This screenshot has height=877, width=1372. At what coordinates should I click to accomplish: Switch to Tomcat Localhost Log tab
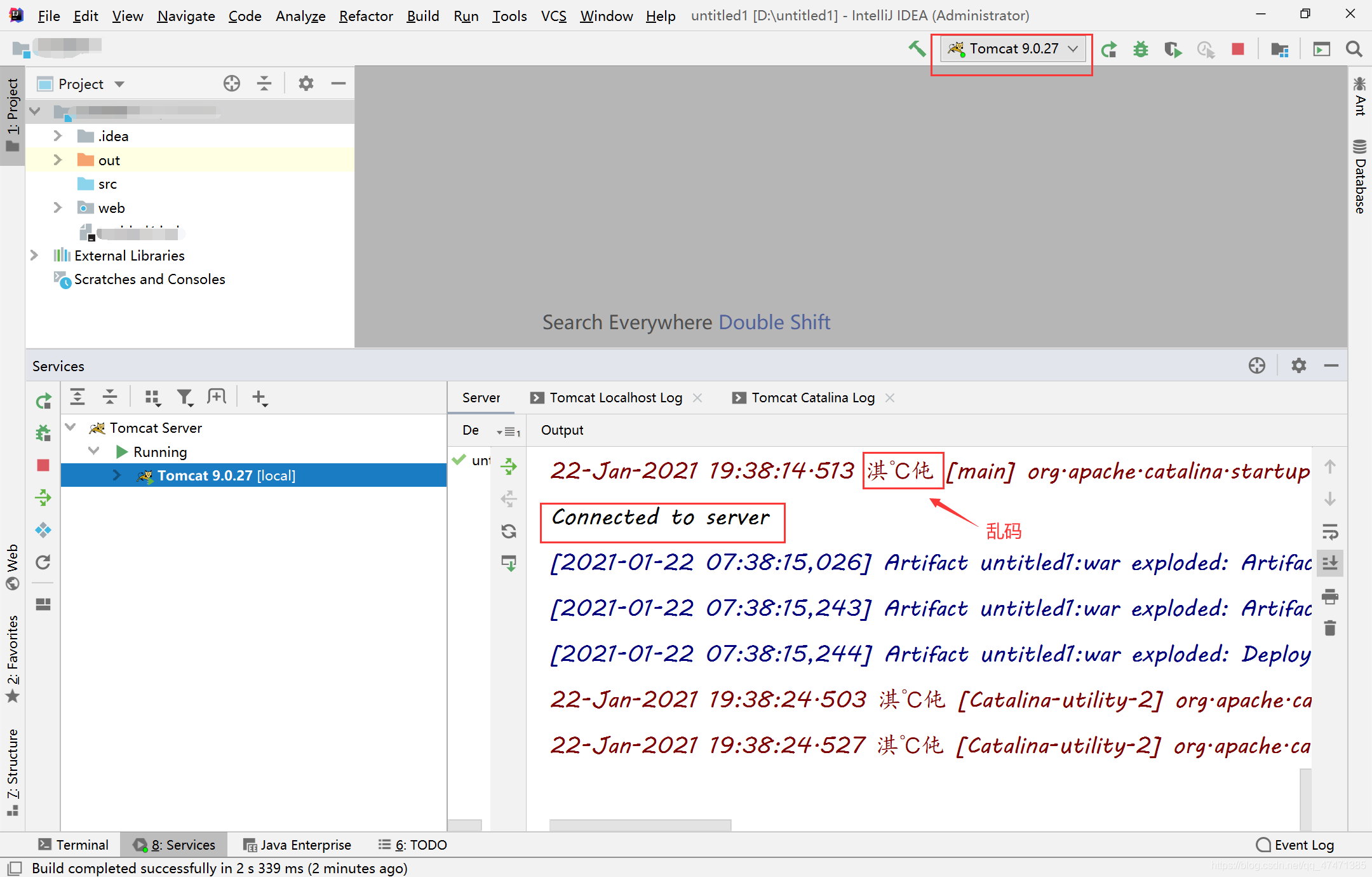615,398
